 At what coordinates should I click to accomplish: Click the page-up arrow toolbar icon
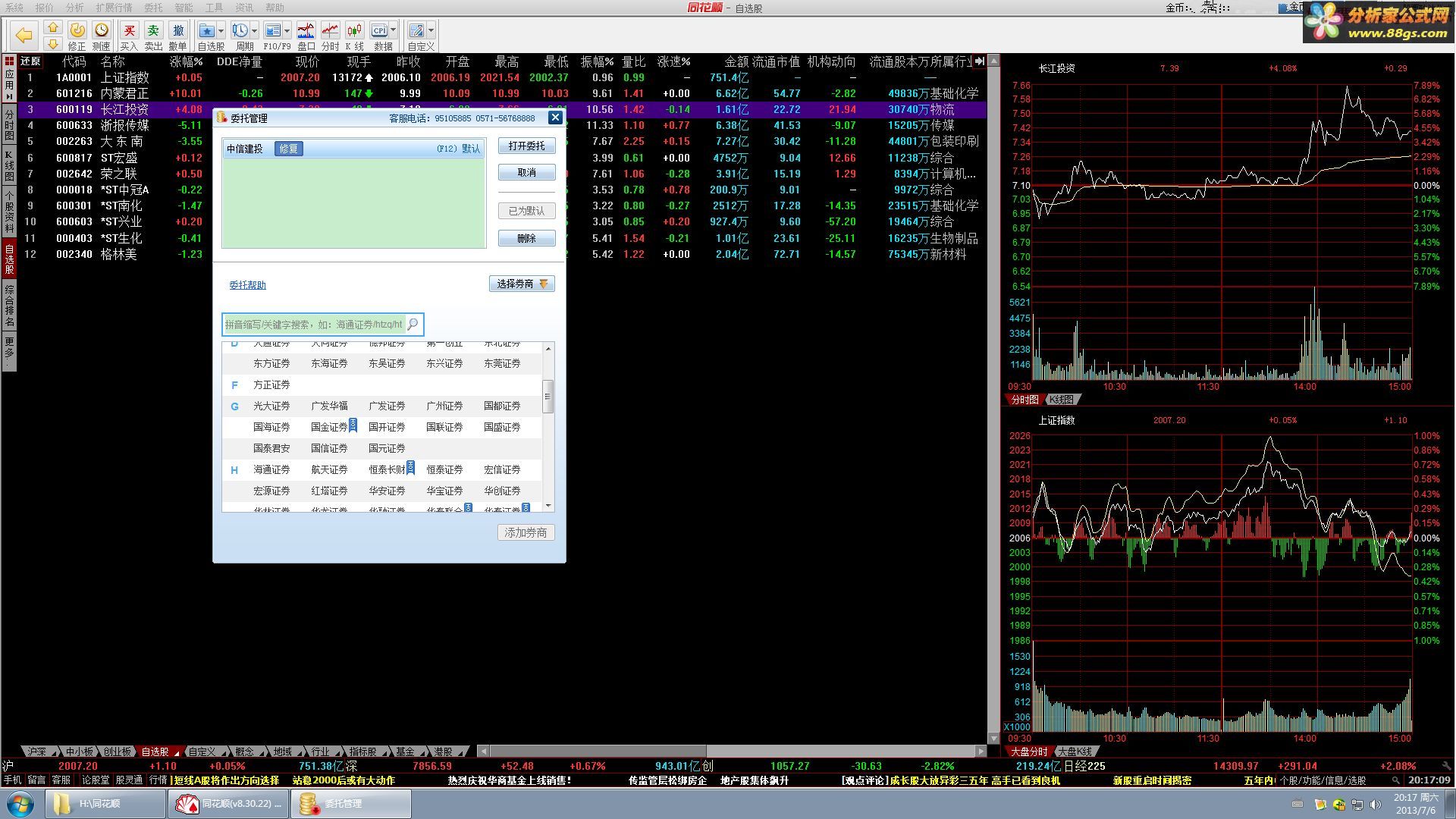tap(52, 27)
